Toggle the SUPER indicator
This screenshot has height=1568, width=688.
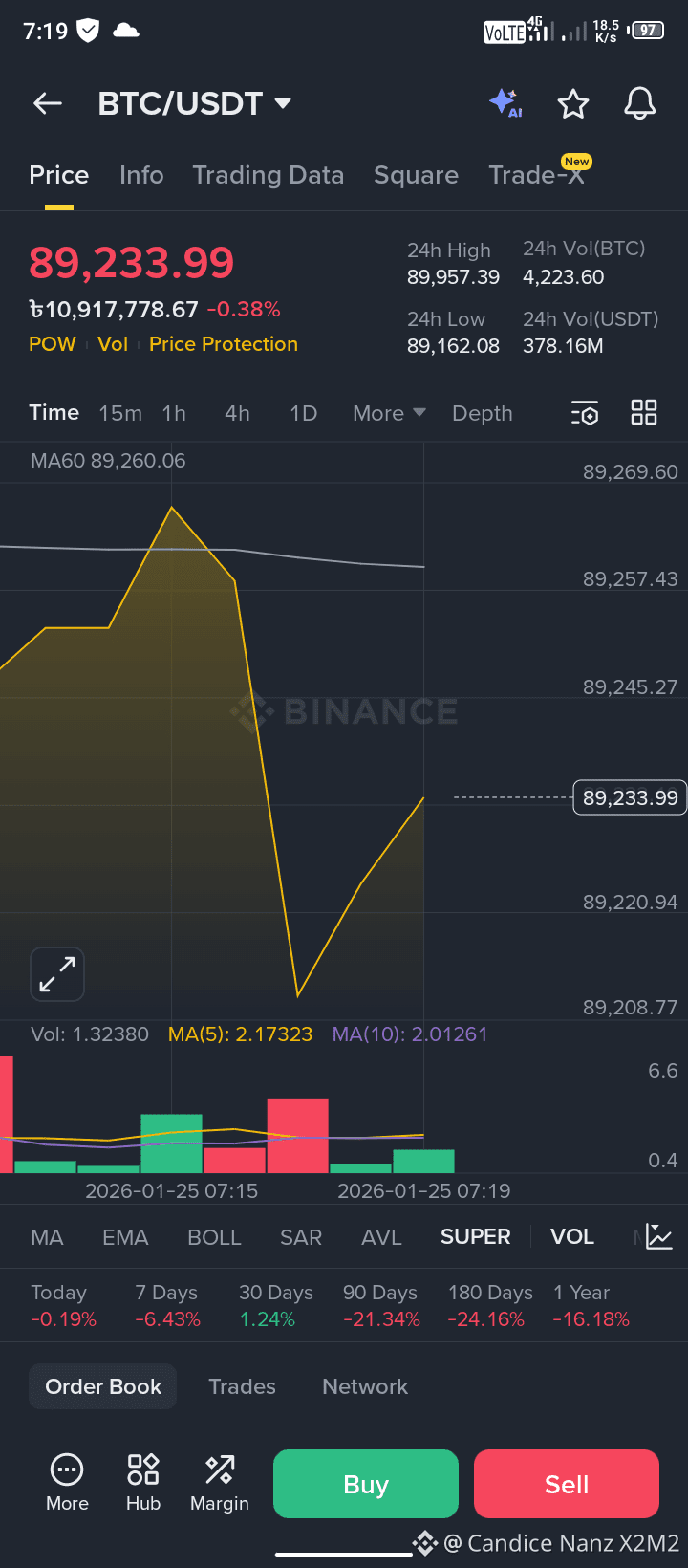tap(476, 1237)
